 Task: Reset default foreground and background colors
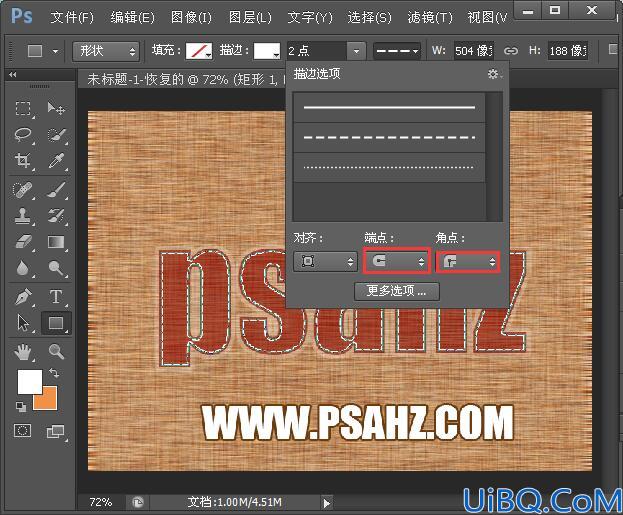(x=21, y=406)
